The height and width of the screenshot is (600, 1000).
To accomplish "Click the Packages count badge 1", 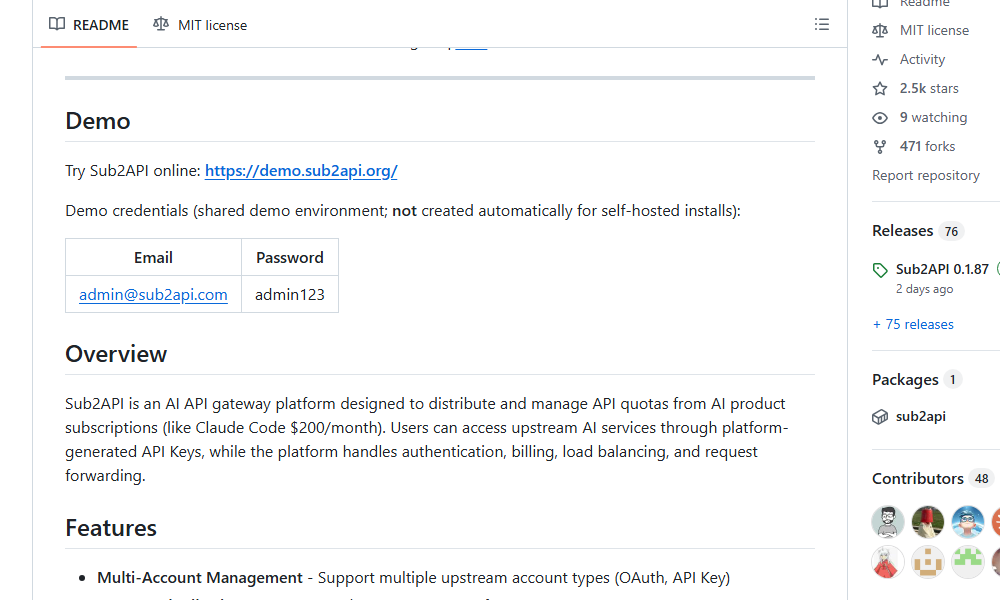I will [x=953, y=380].
